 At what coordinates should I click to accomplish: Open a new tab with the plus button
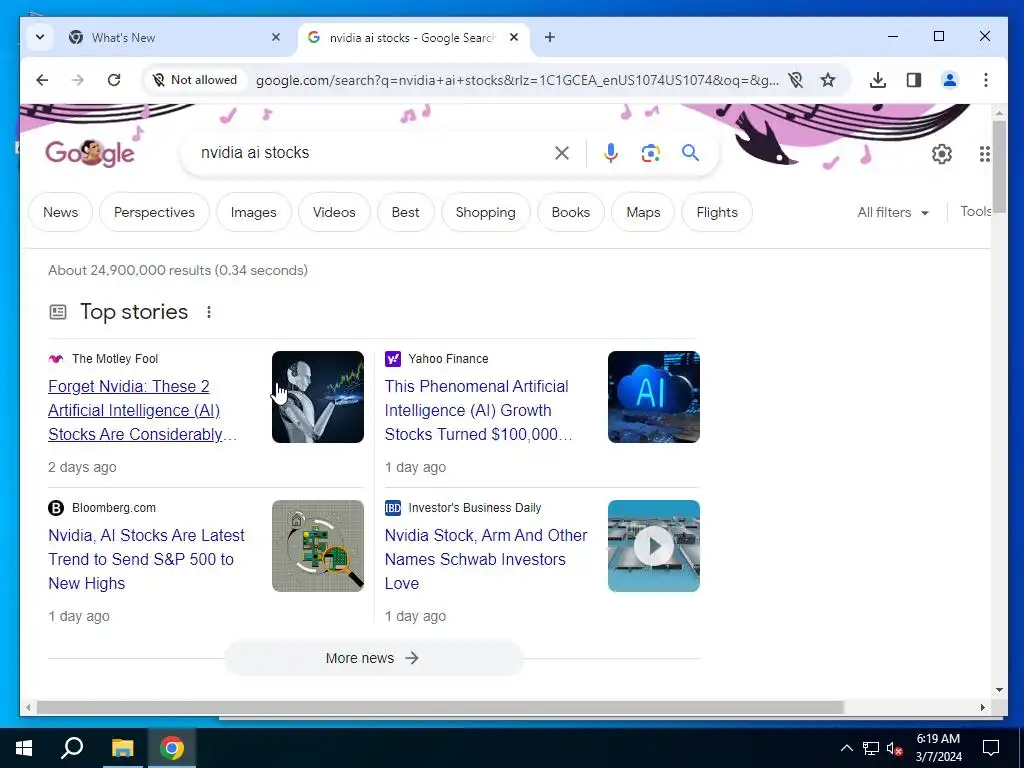(550, 37)
